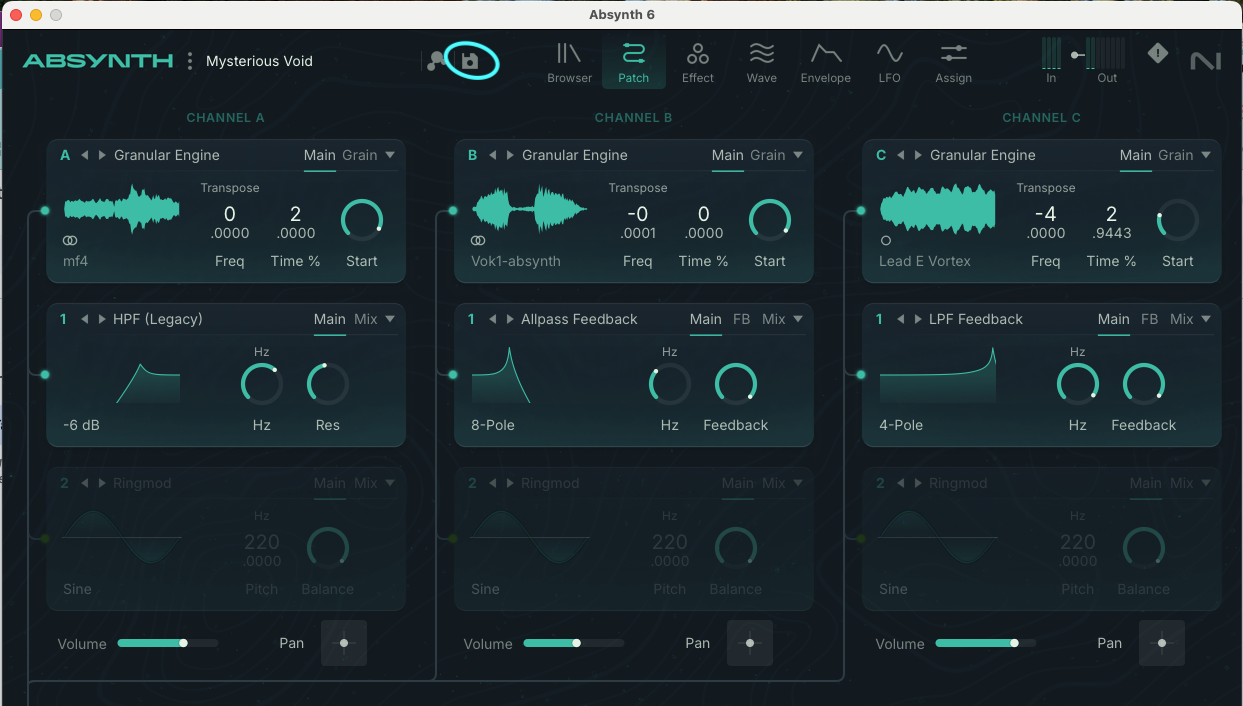The width and height of the screenshot is (1243, 706).
Task: Click the NI logo
Action: coord(1206,62)
